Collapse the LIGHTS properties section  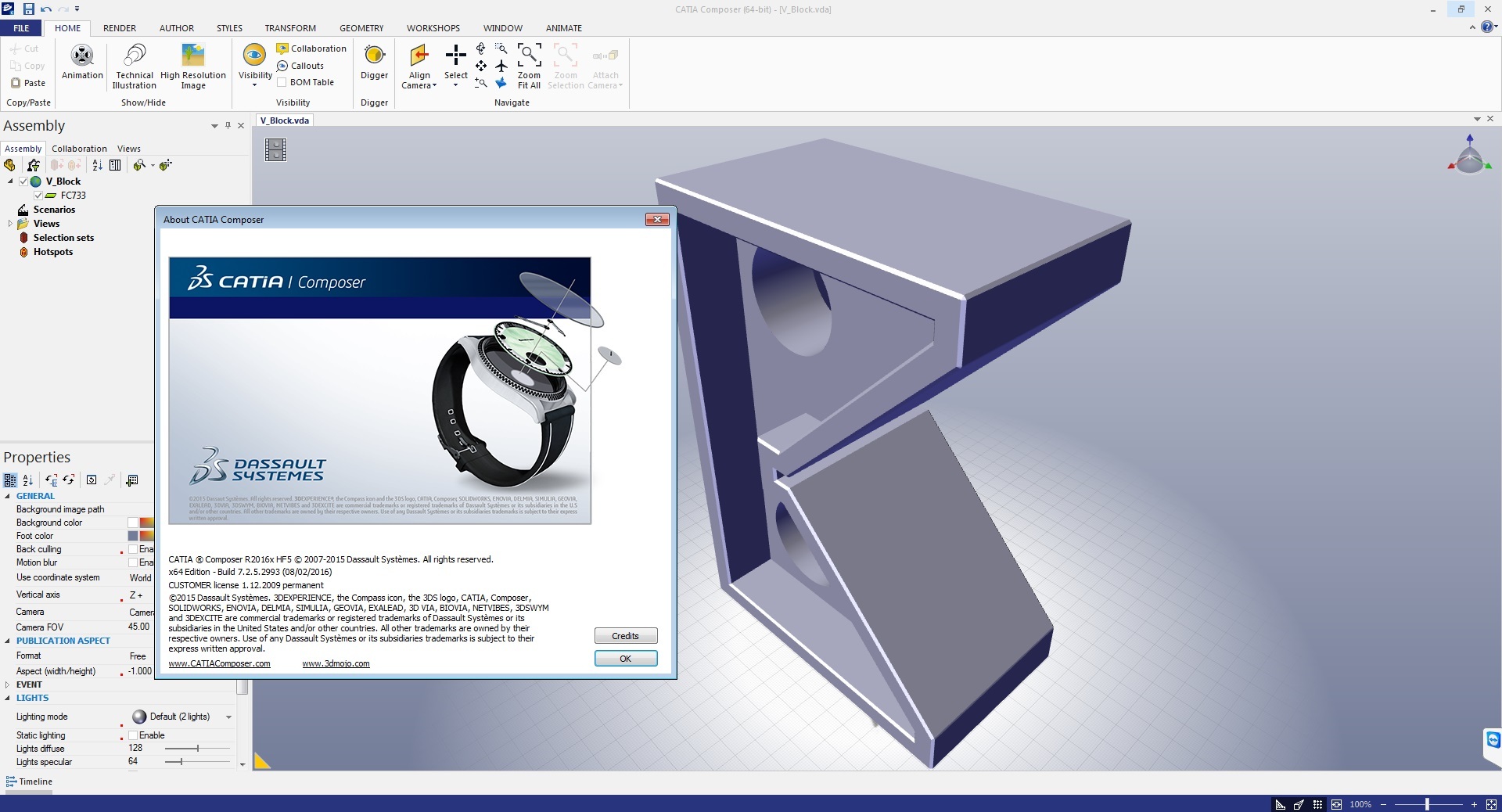click(x=8, y=698)
